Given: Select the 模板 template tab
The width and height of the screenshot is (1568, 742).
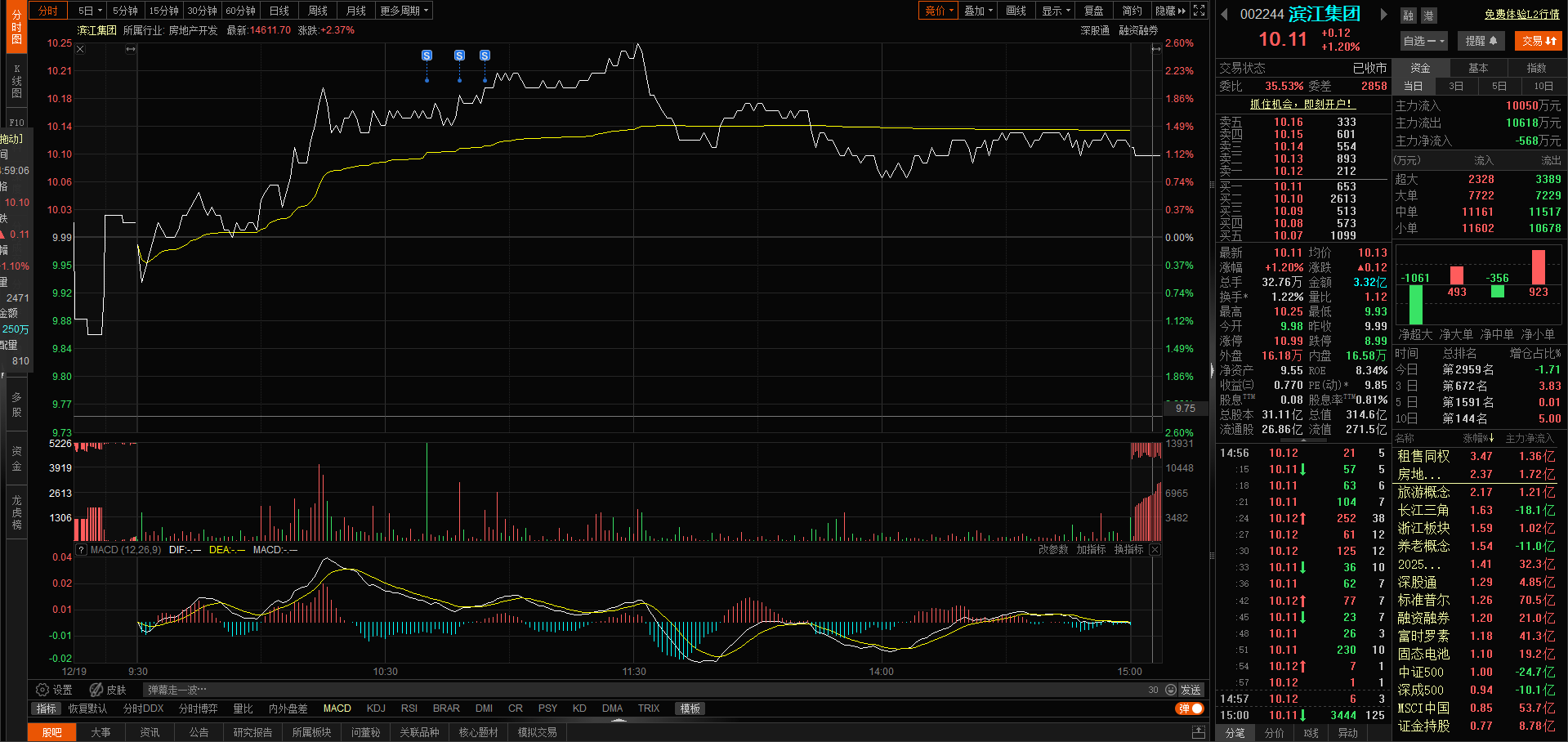Looking at the screenshot, I should [690, 708].
